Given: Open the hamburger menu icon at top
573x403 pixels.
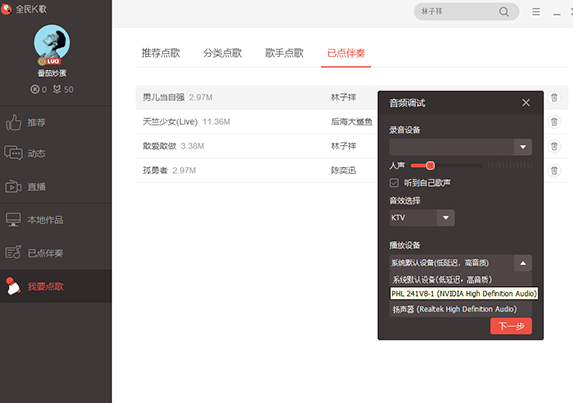Looking at the screenshot, I should (x=536, y=12).
